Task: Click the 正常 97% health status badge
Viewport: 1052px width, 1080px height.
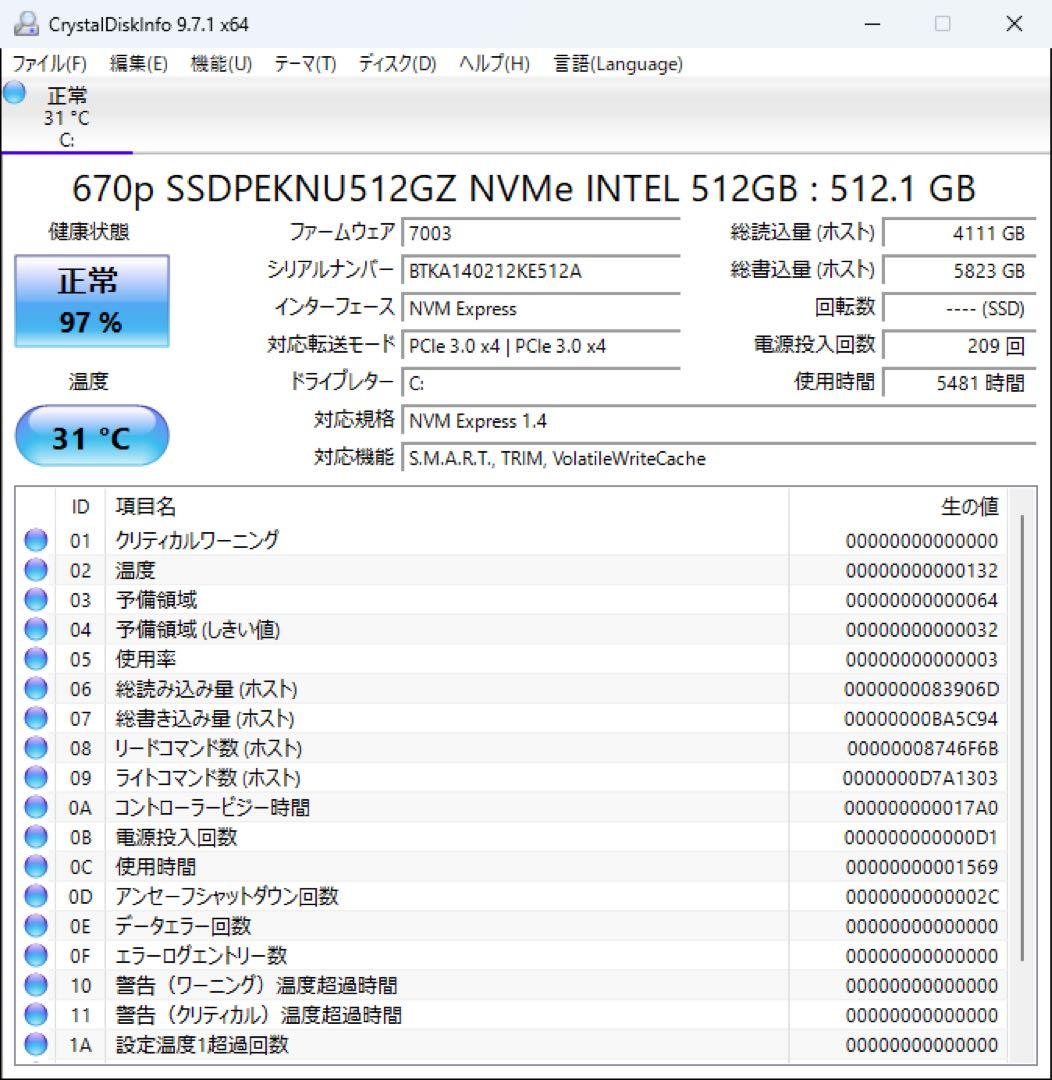Action: [x=92, y=299]
